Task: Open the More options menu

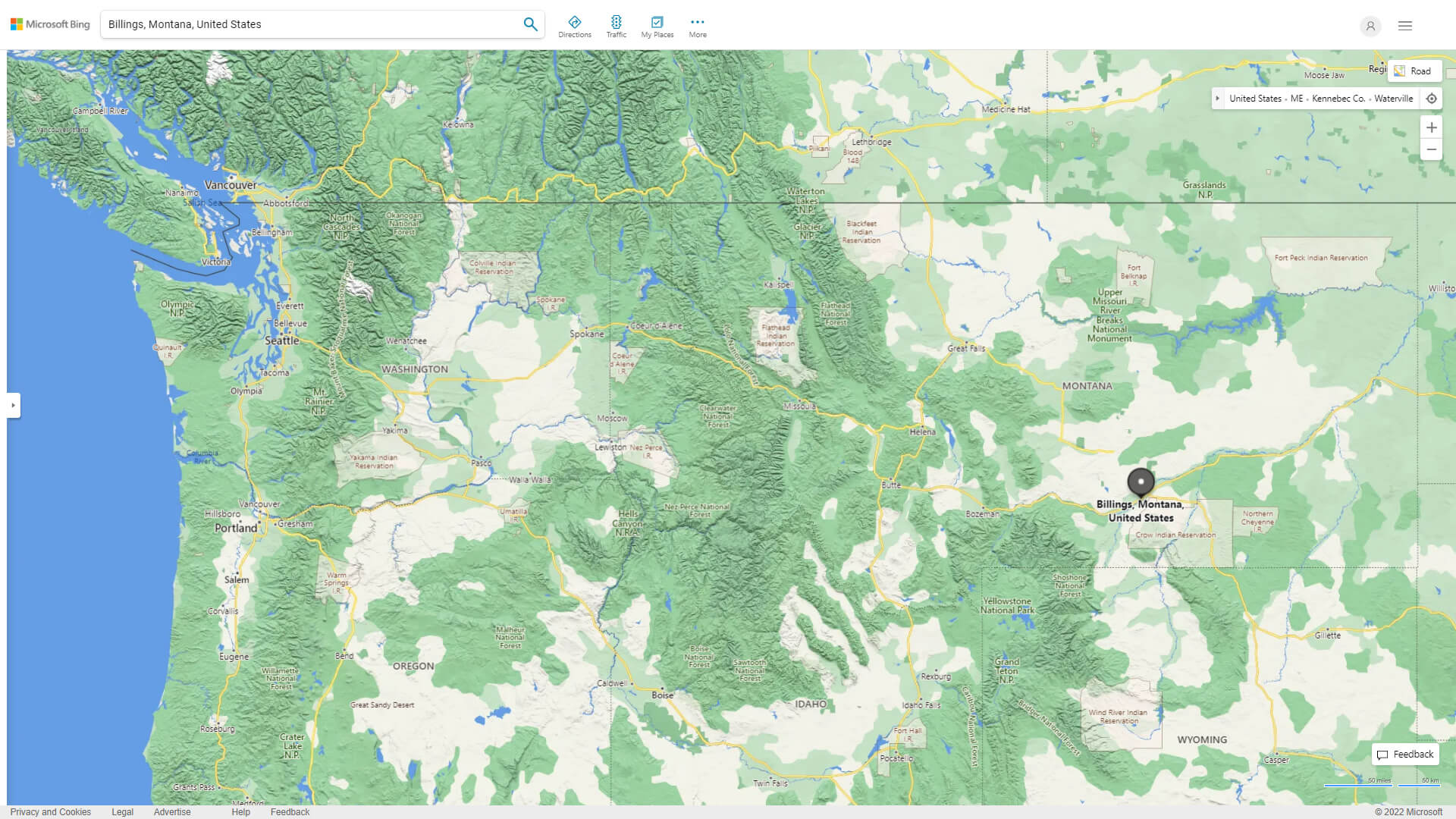Action: click(697, 27)
